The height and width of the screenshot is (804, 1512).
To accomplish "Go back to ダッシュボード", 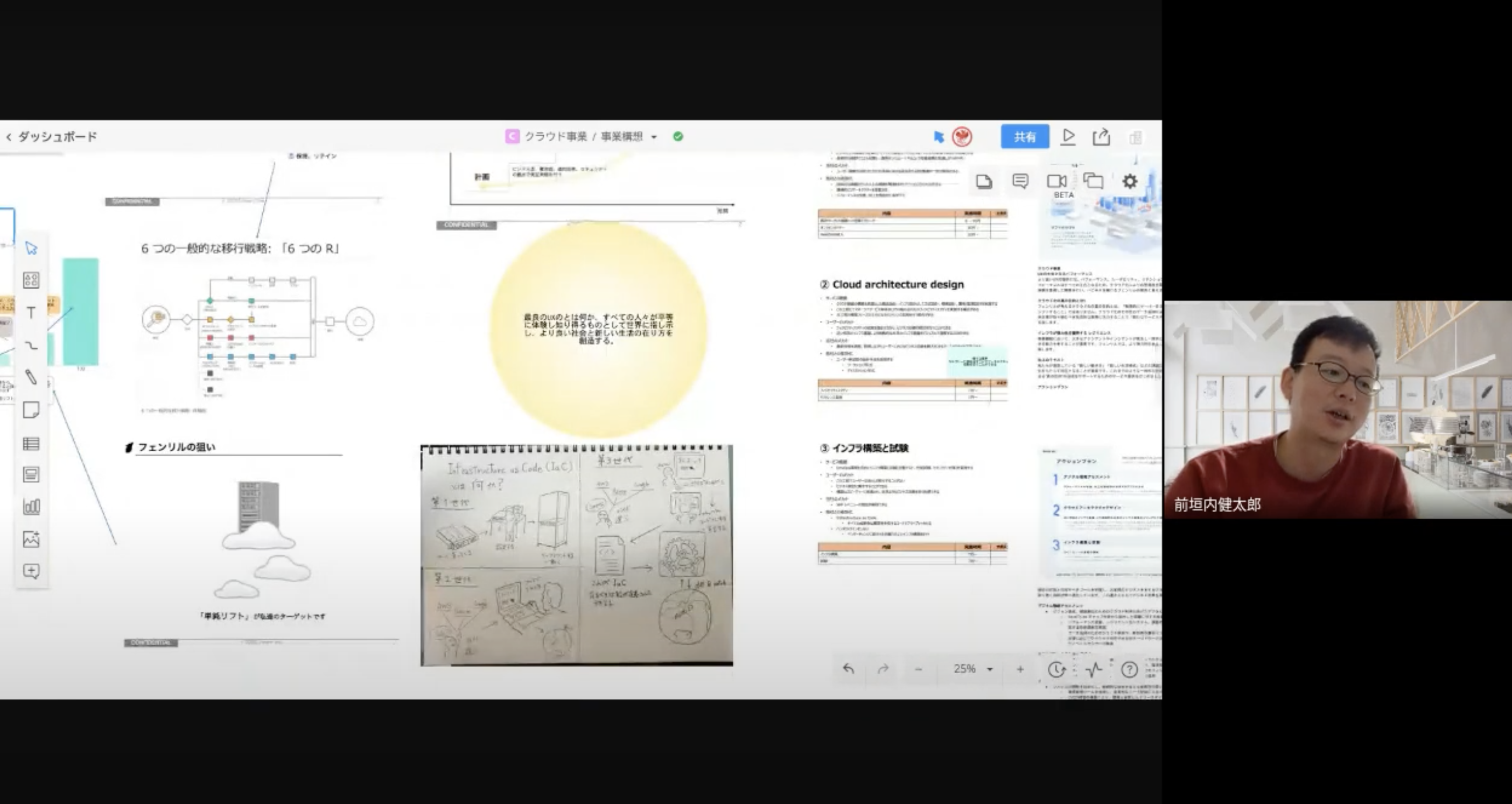I will (x=52, y=137).
